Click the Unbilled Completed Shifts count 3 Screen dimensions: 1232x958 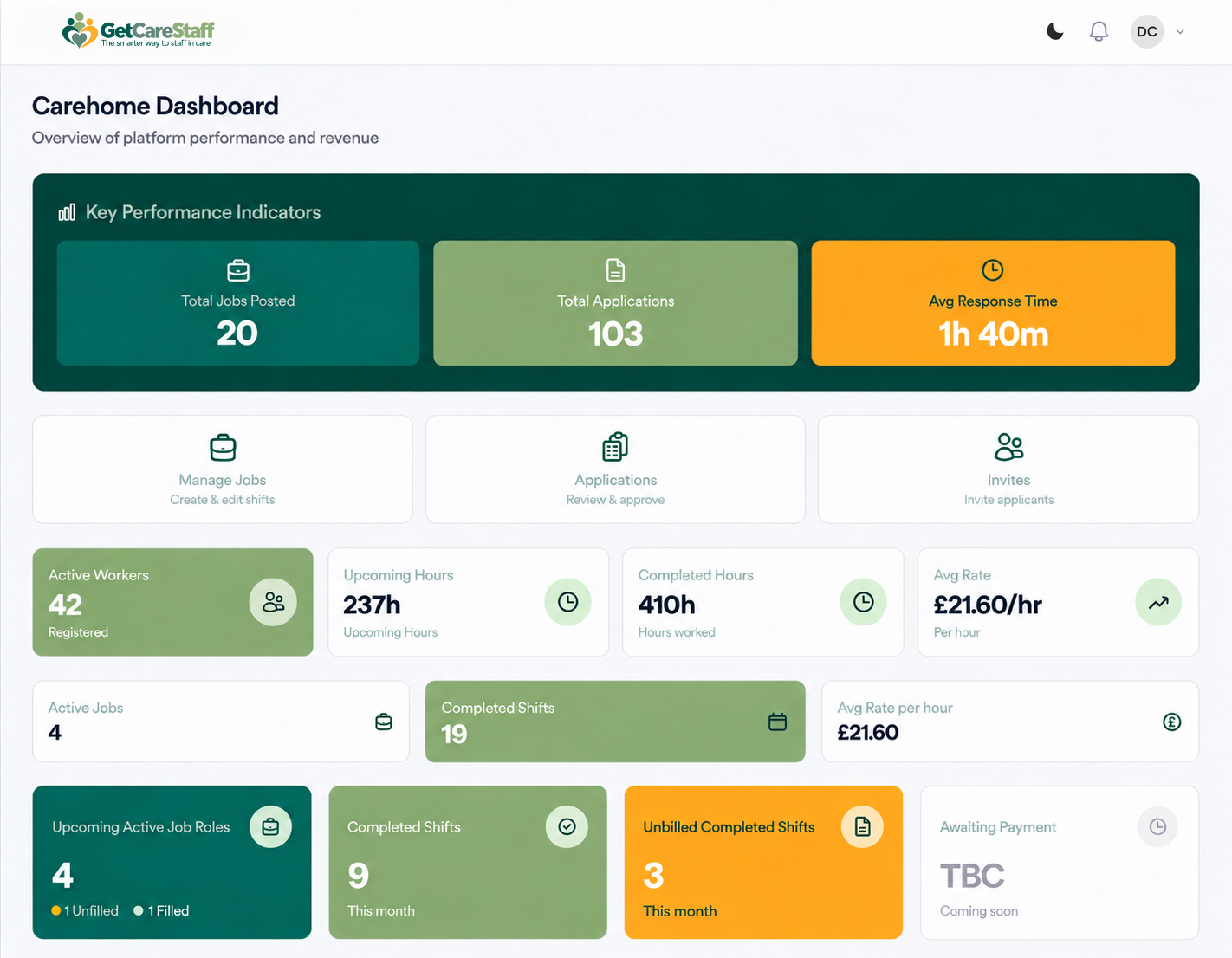653,876
